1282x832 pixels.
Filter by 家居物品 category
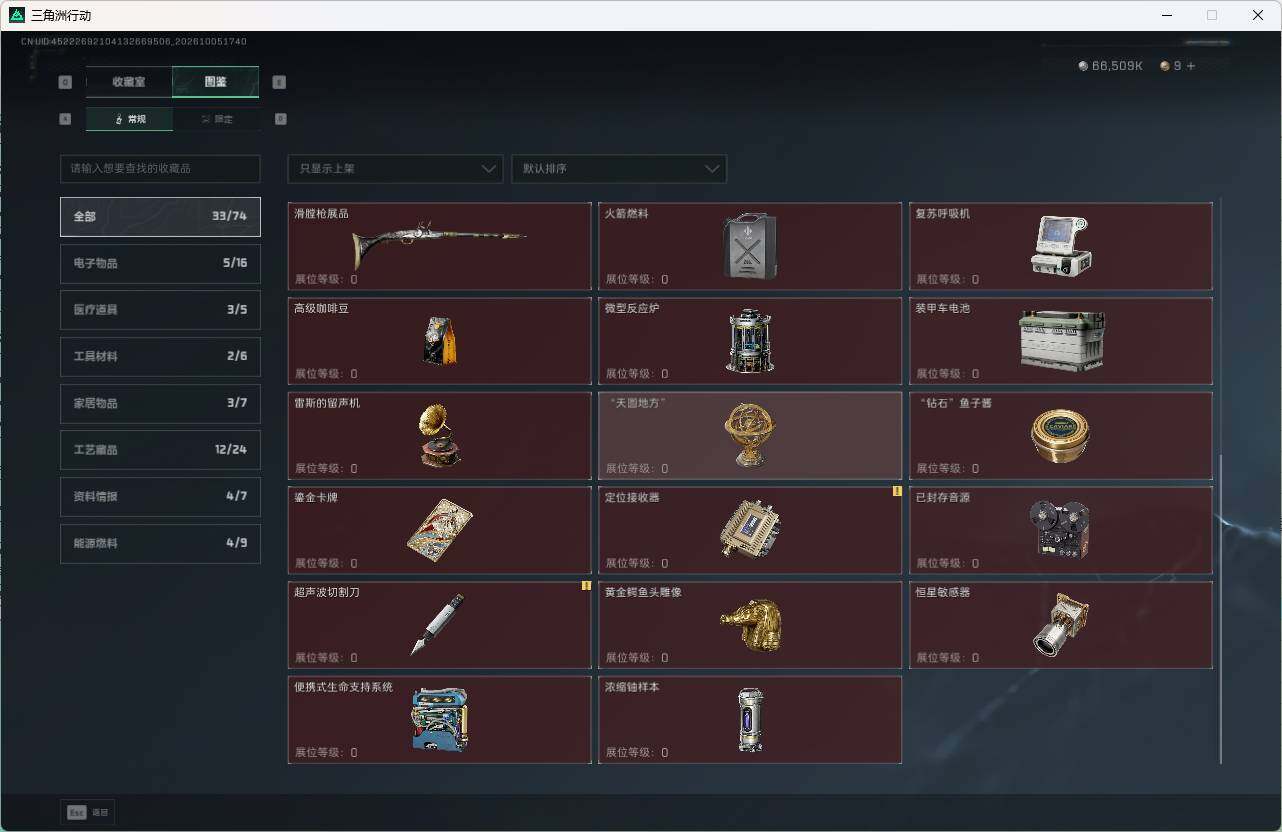click(160, 403)
